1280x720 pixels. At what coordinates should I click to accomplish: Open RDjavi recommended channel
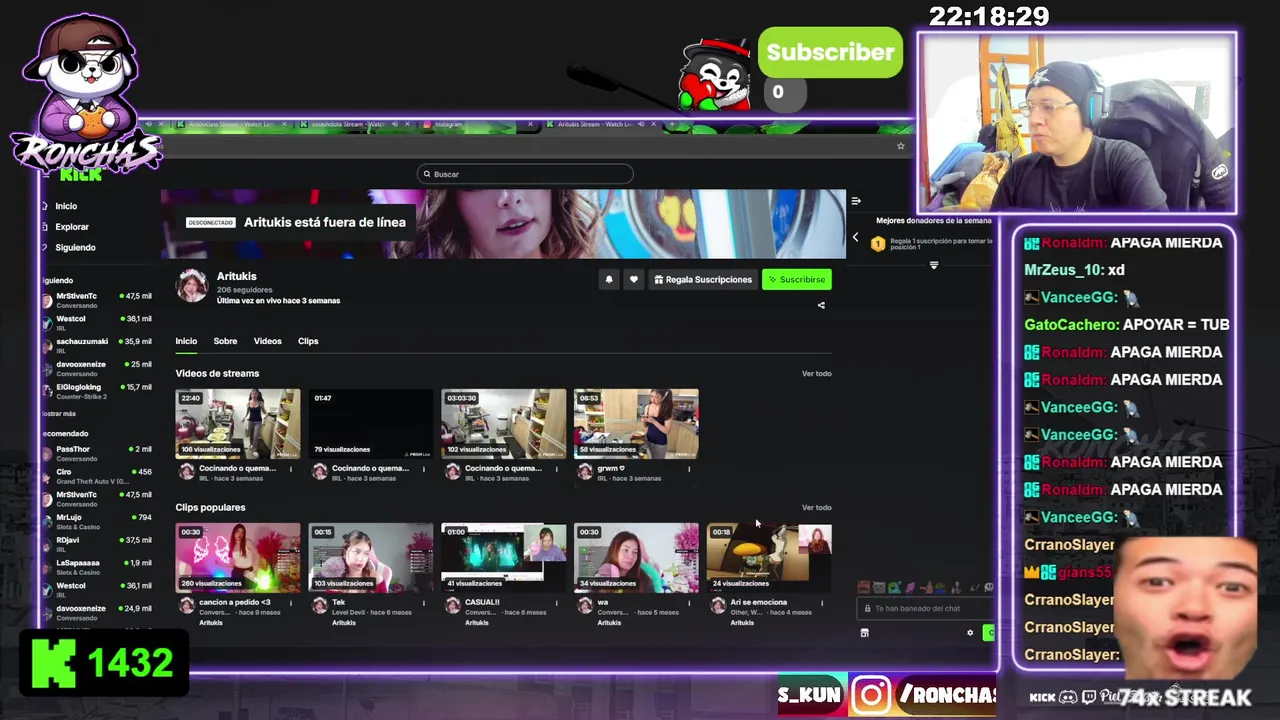(x=97, y=544)
